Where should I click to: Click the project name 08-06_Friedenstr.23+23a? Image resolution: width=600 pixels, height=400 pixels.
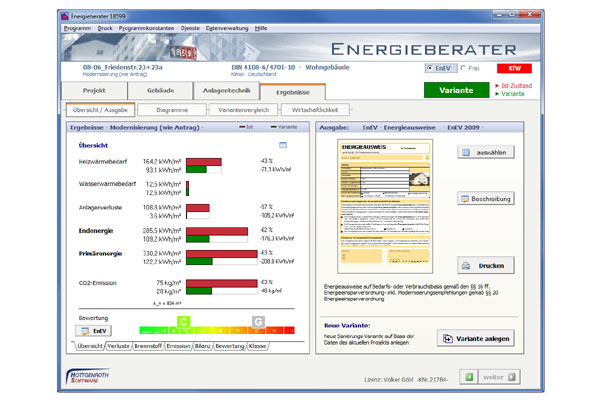pos(122,67)
